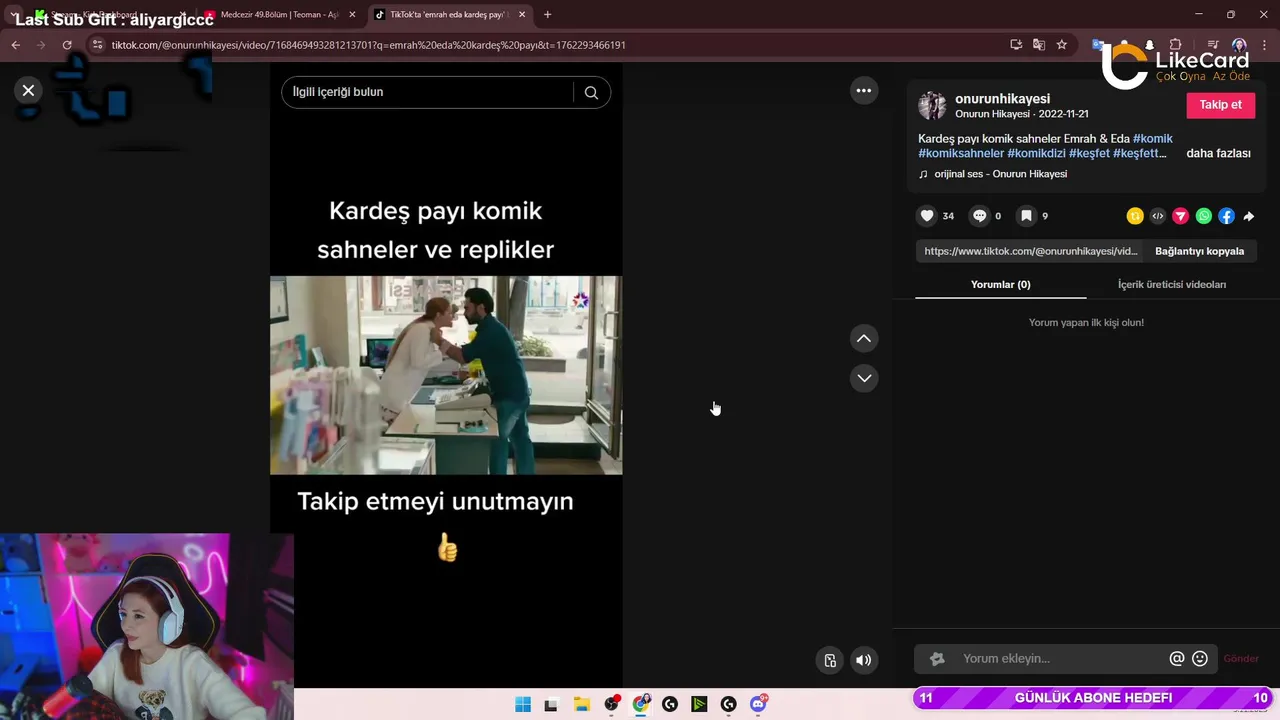Toggle auto-scroll icon beside volume button

[x=830, y=660]
